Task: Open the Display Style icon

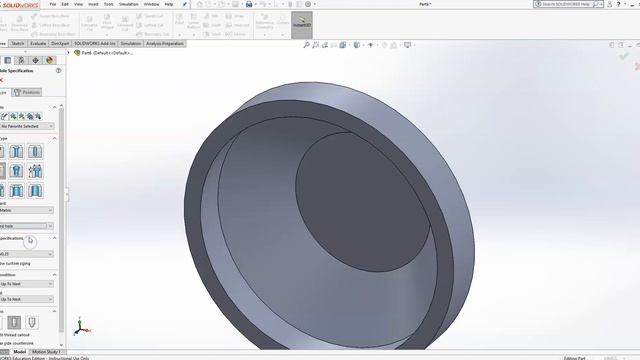Action: pos(357,45)
